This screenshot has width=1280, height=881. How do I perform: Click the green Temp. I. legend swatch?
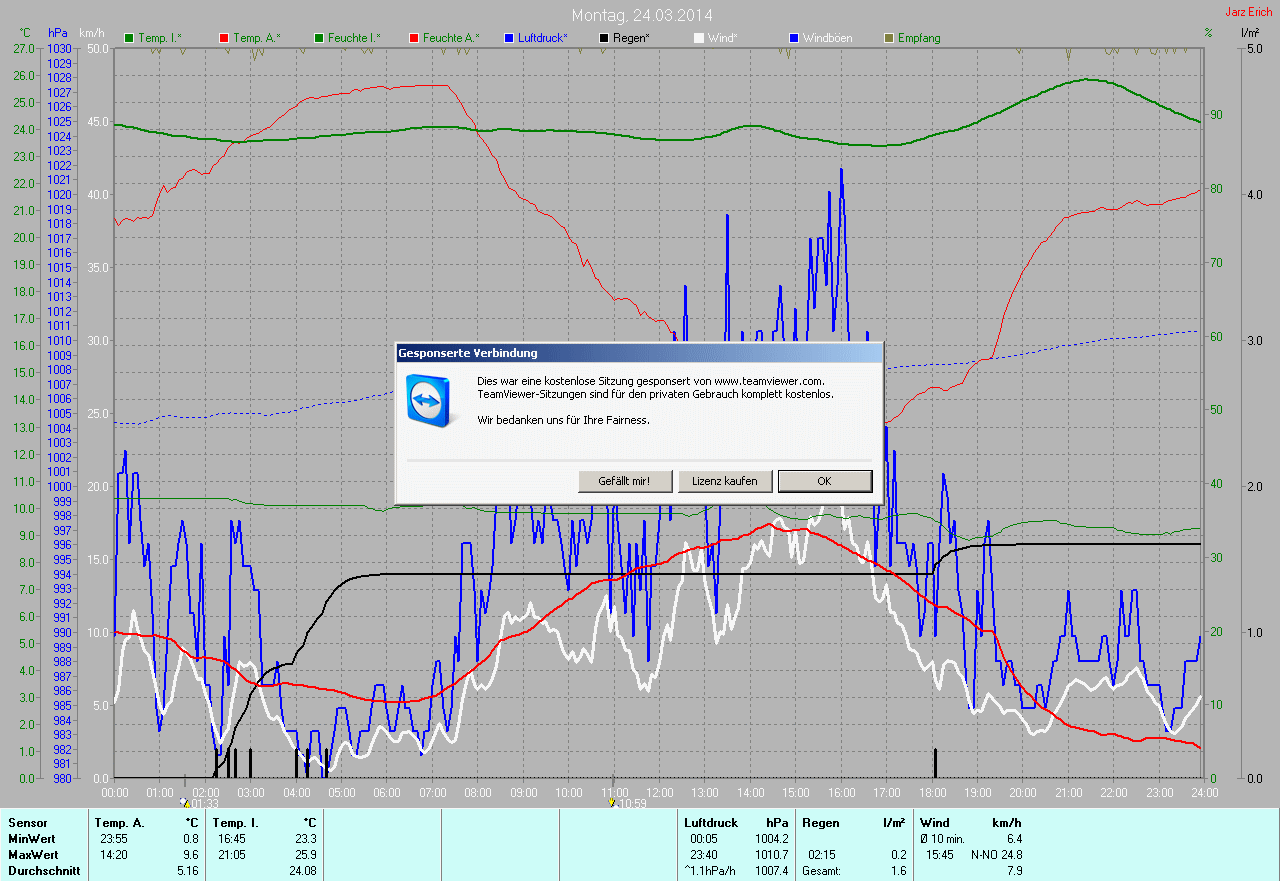(x=129, y=38)
